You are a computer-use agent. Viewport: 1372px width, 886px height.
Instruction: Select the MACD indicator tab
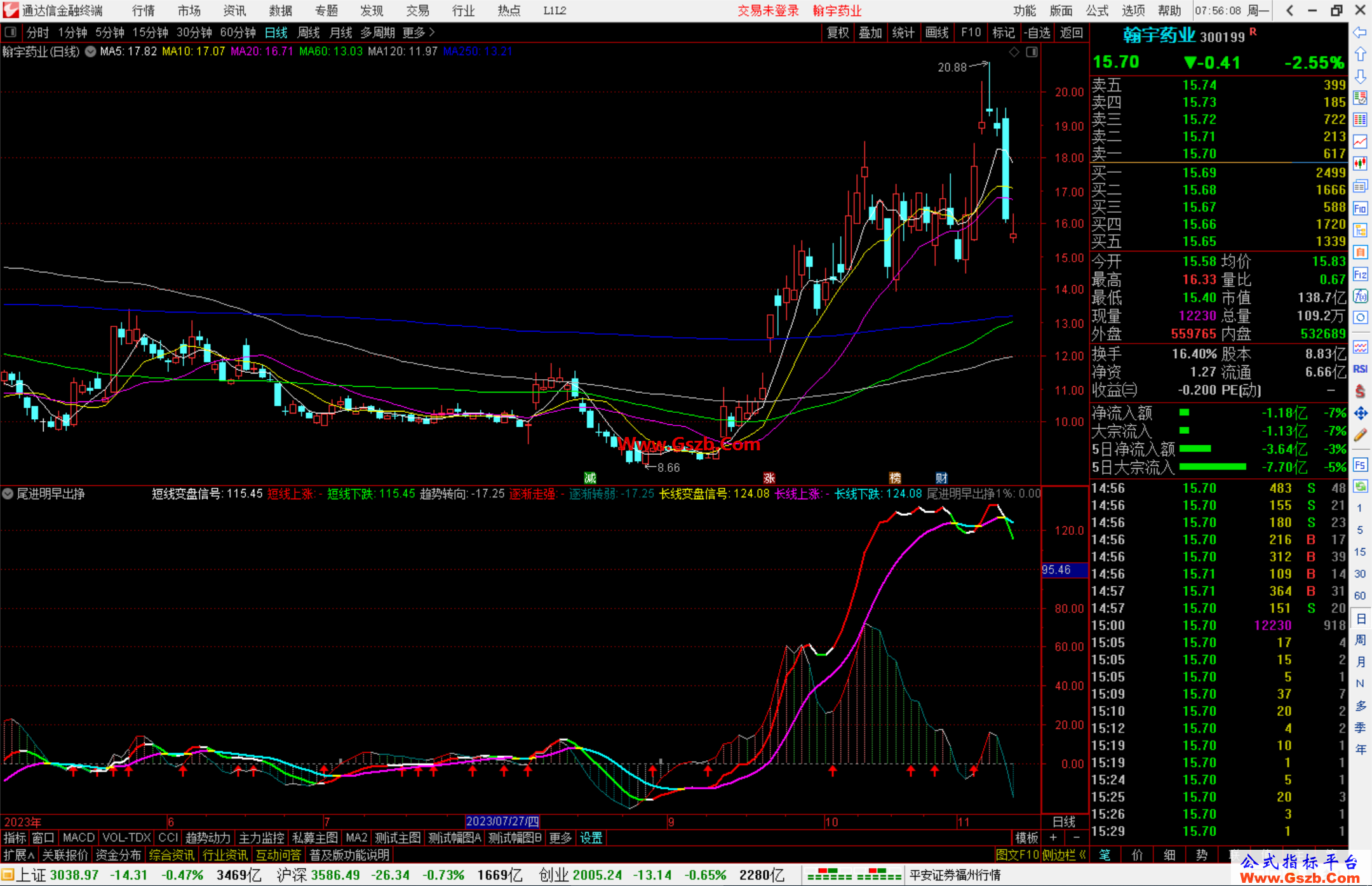coord(79,838)
